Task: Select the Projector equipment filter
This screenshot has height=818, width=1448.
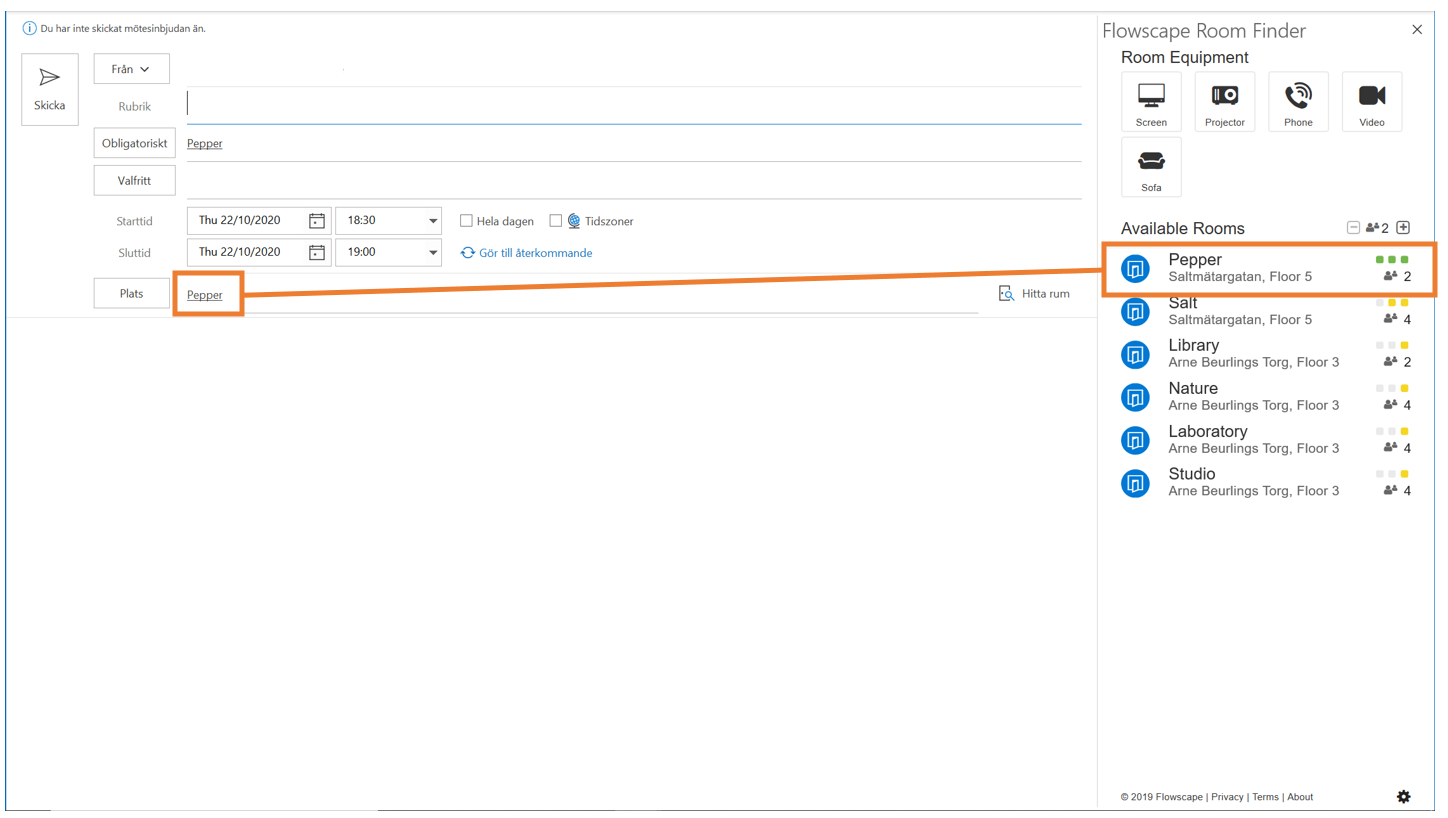Action: pos(1224,100)
